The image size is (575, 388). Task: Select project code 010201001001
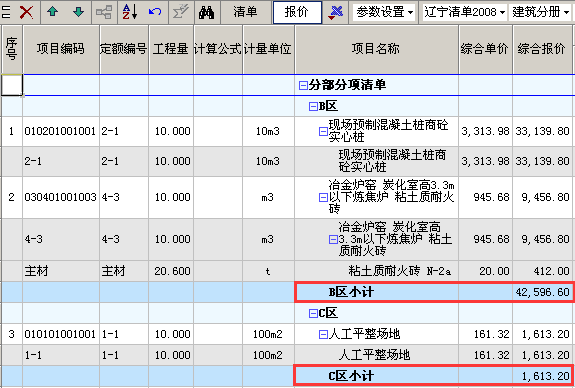(61, 131)
